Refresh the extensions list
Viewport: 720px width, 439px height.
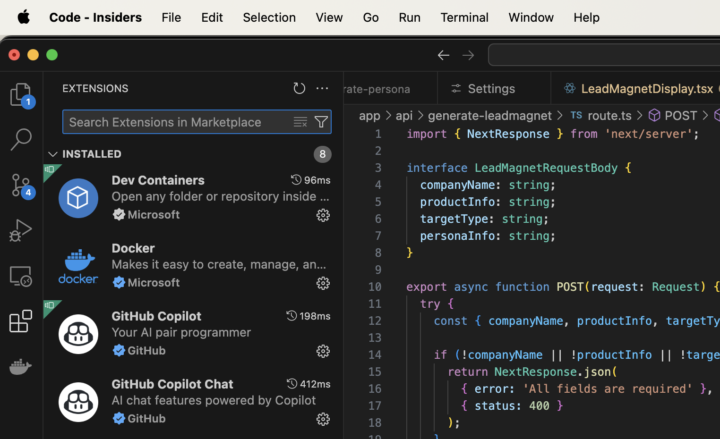pos(299,88)
